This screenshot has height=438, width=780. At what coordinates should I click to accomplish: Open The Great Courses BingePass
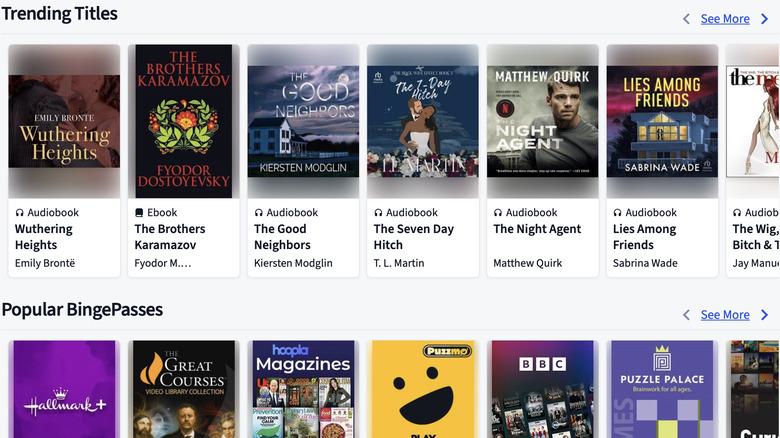point(184,389)
